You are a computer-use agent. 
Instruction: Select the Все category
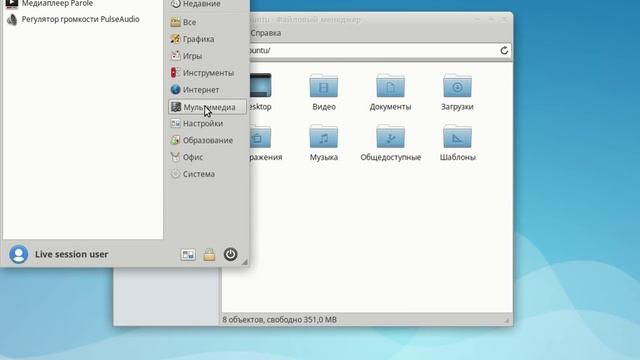(207, 22)
